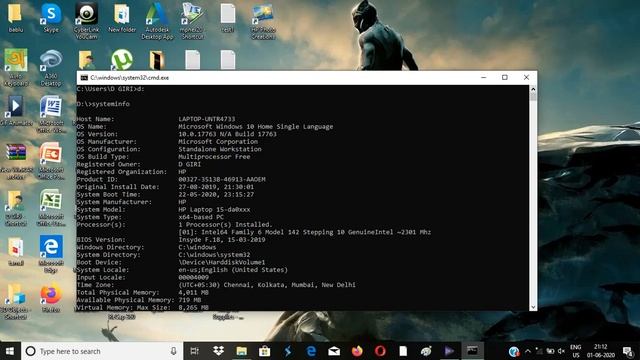Launch CyberLink YouCam desktop shortcut
640x360 pixels.
pyautogui.click(x=86, y=20)
